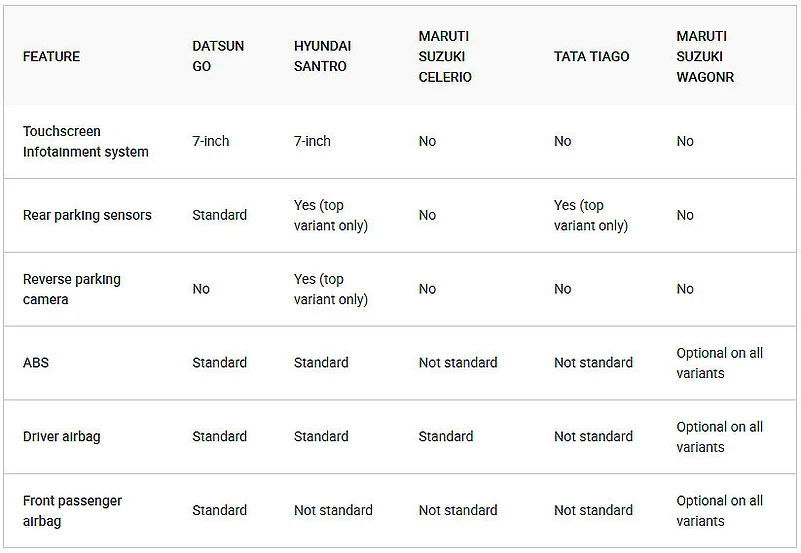
Task: Select Datsun Go's Reverse parking camera 'No' cell
Action: pos(201,289)
